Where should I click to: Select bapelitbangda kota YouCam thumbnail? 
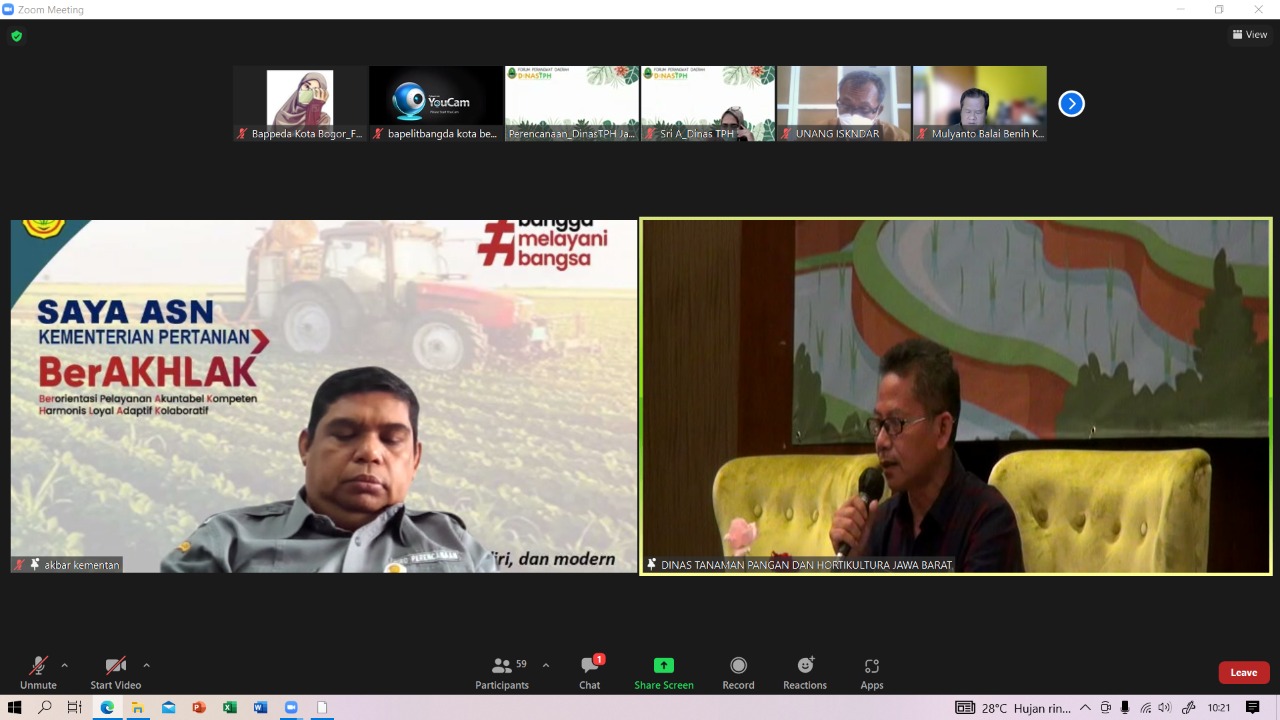pyautogui.click(x=436, y=103)
